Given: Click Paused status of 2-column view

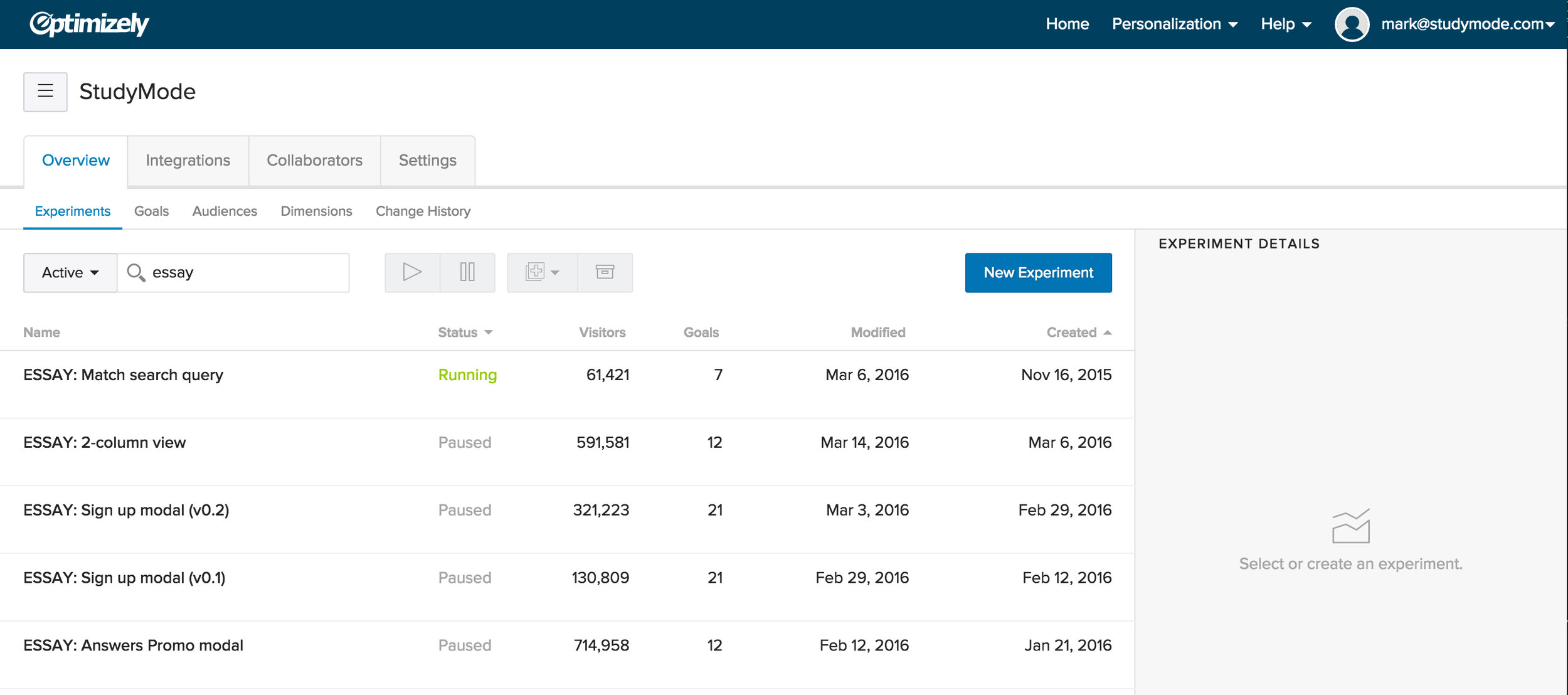Looking at the screenshot, I should click(465, 443).
